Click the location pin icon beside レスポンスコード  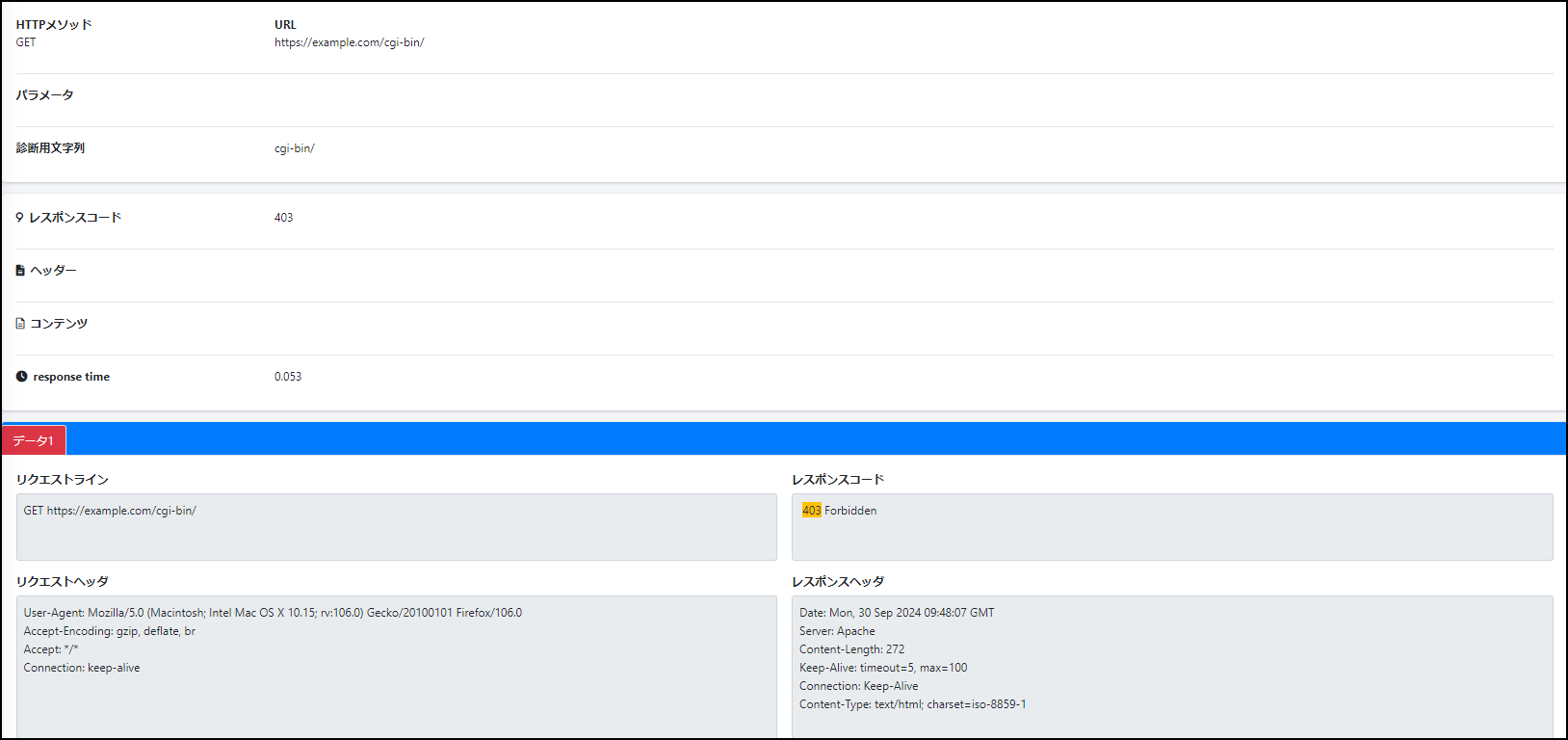19,218
